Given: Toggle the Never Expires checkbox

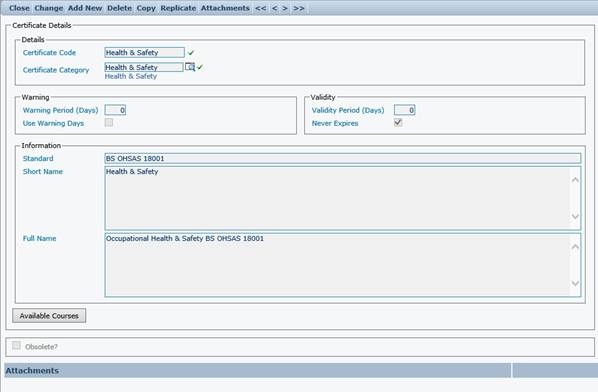Looking at the screenshot, I should coord(398,122).
